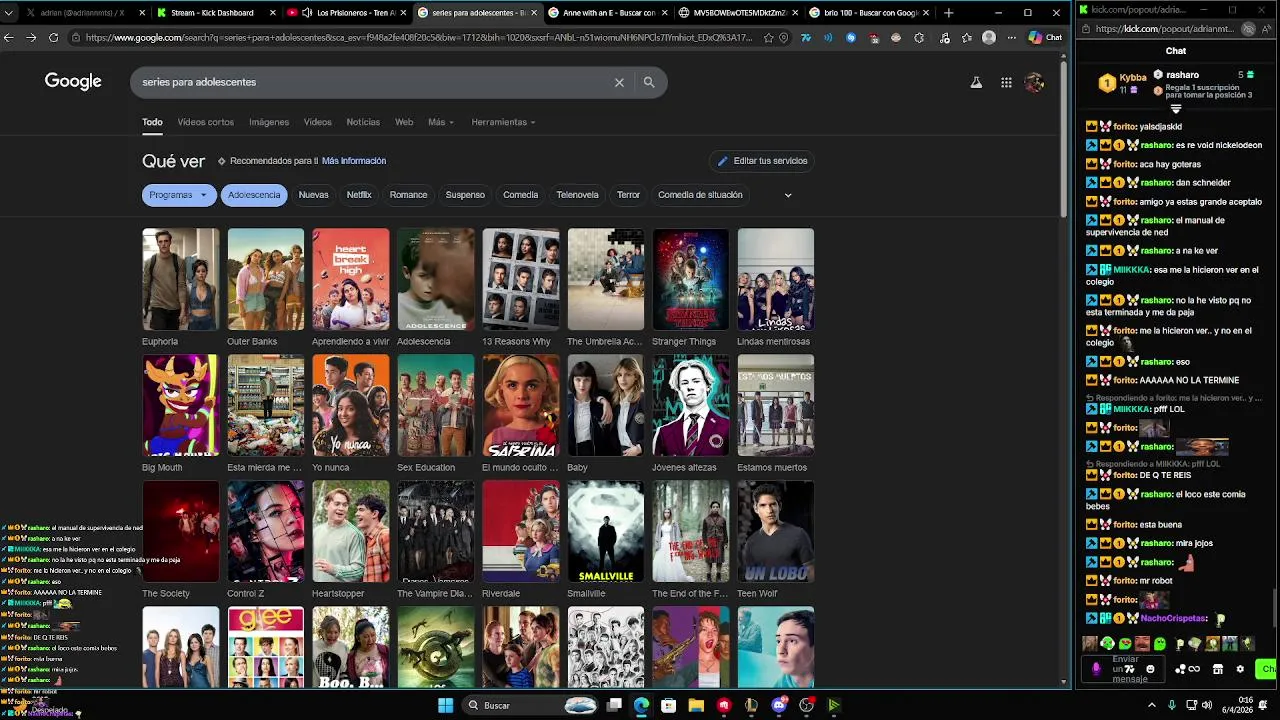Toggle the Terror filter chip
The height and width of the screenshot is (720, 1280).
pyautogui.click(x=628, y=195)
